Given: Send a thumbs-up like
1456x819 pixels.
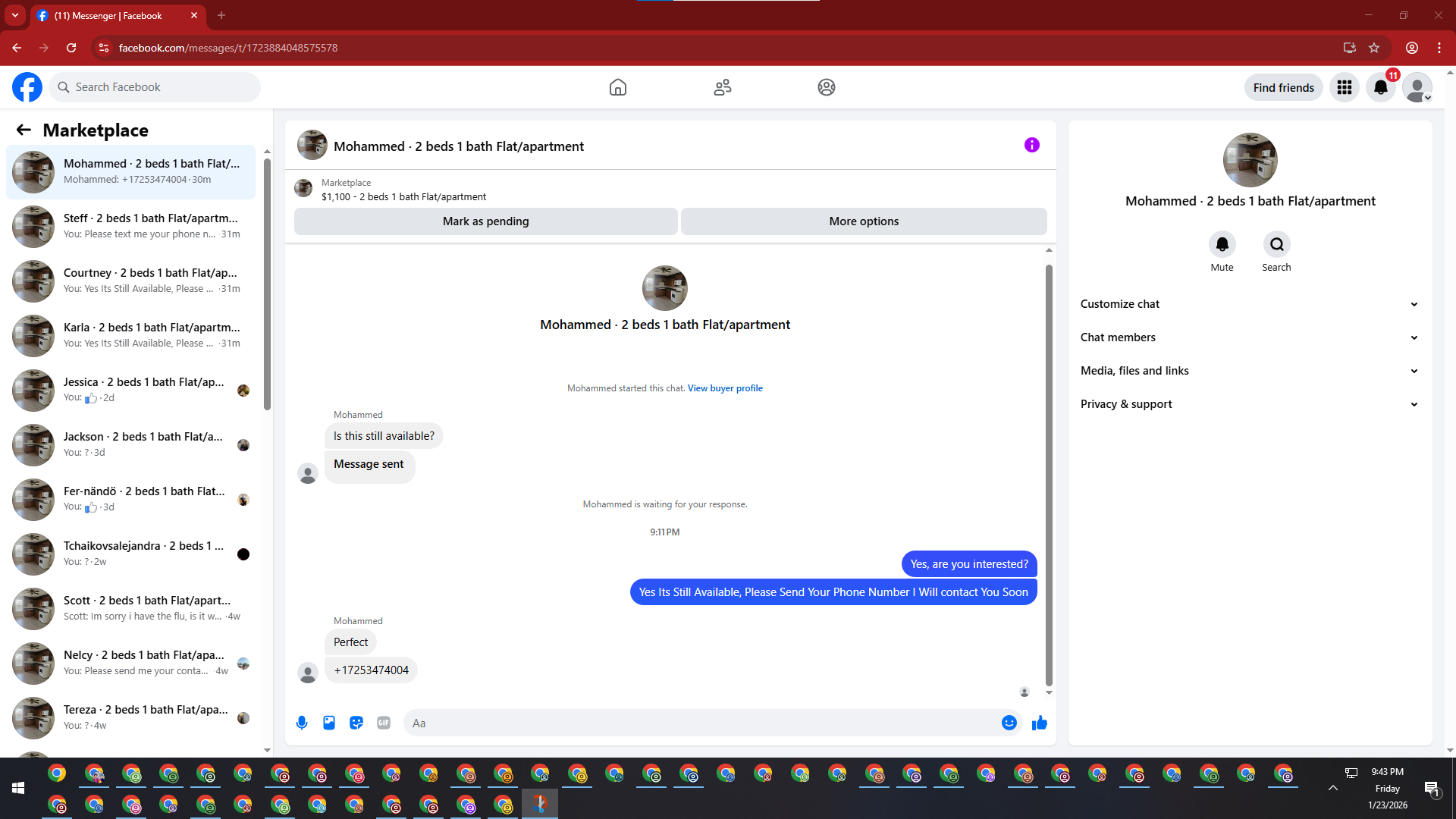Looking at the screenshot, I should pyautogui.click(x=1039, y=723).
